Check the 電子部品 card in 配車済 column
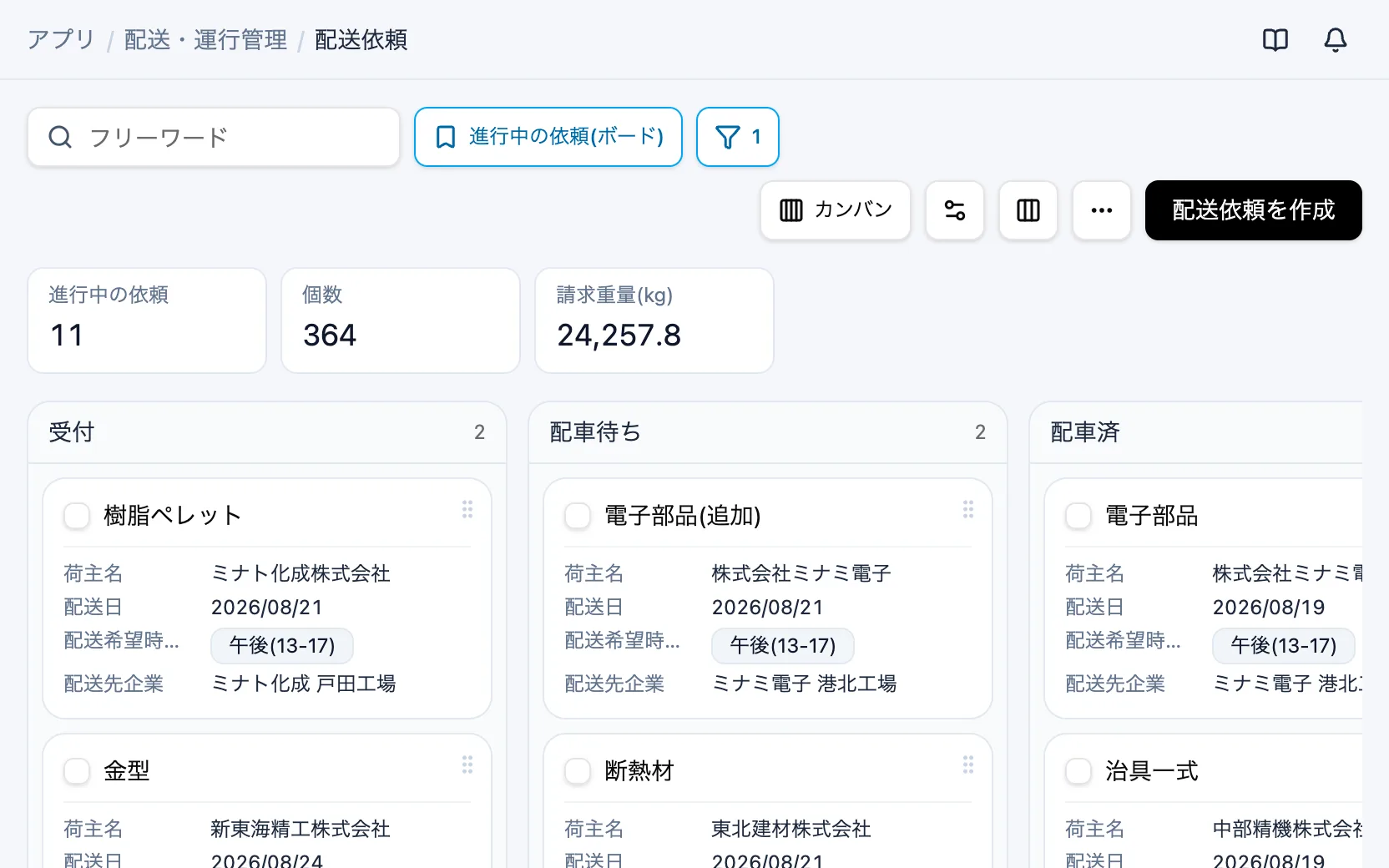The image size is (1389, 868). point(1078,516)
